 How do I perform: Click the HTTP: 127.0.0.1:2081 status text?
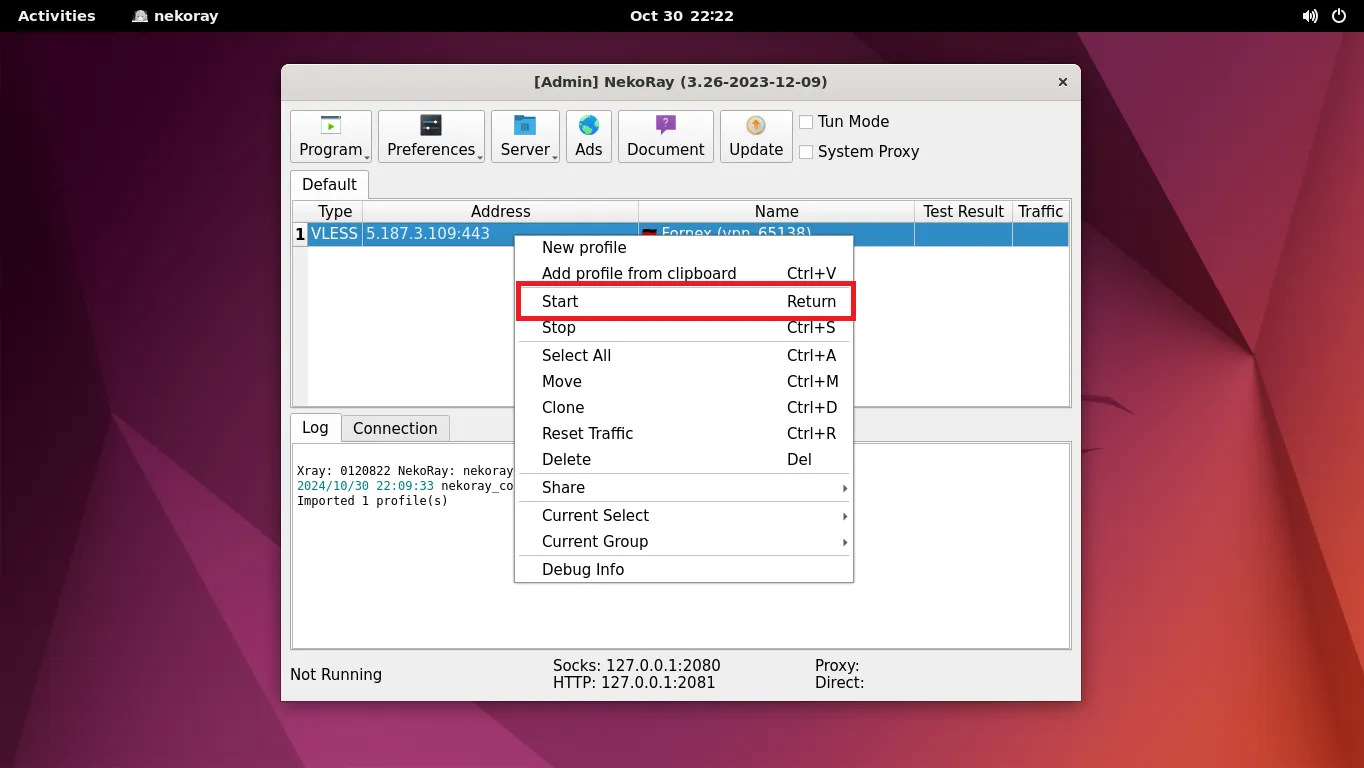tap(634, 683)
